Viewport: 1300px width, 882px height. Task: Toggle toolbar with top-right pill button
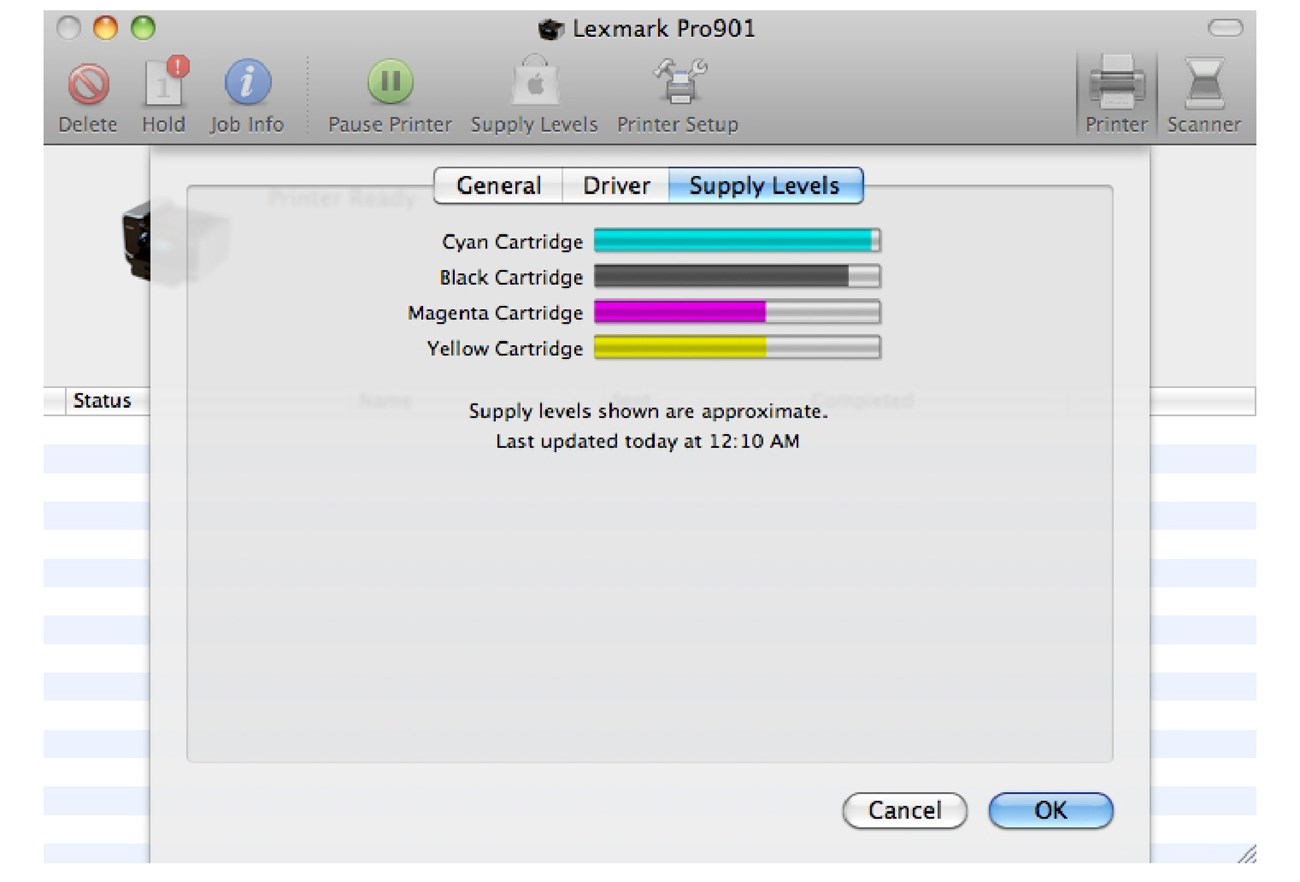point(1225,28)
